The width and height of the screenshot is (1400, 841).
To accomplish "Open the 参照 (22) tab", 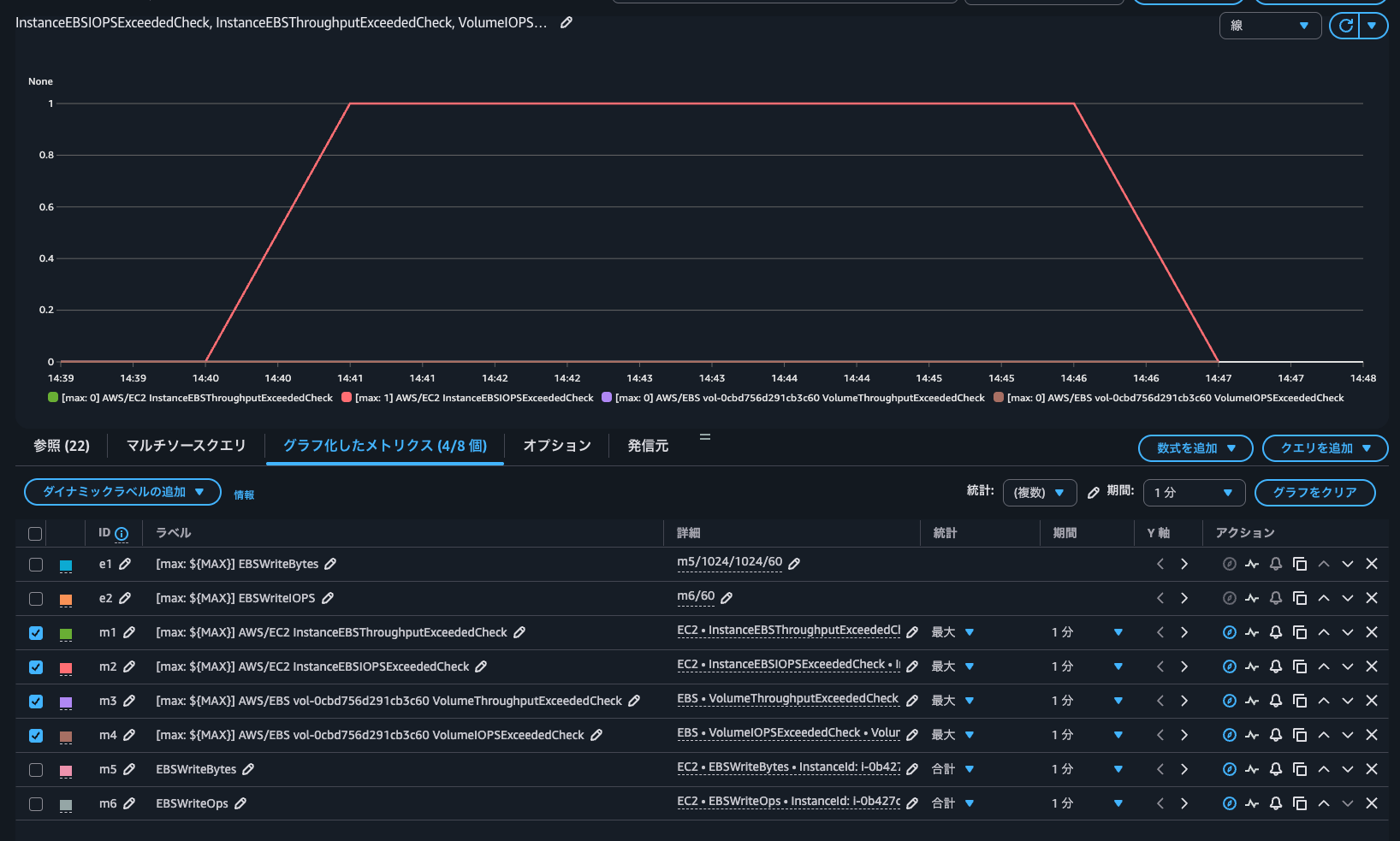I will [x=62, y=446].
